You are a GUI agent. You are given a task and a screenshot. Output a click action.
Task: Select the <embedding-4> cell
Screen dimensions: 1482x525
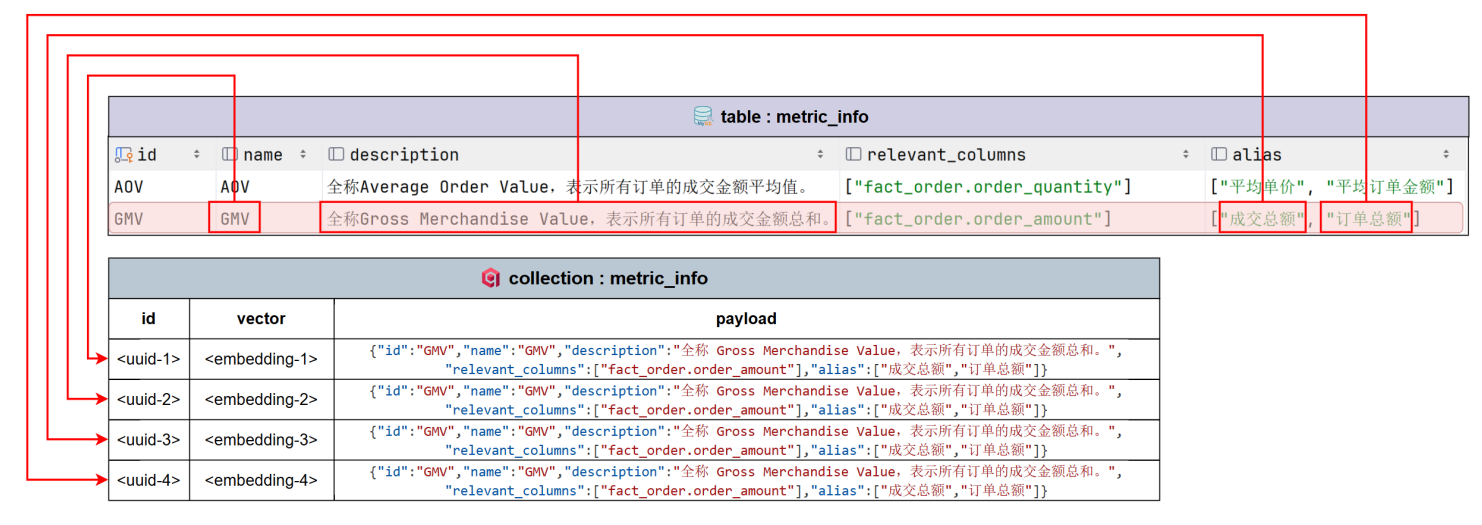click(261, 480)
